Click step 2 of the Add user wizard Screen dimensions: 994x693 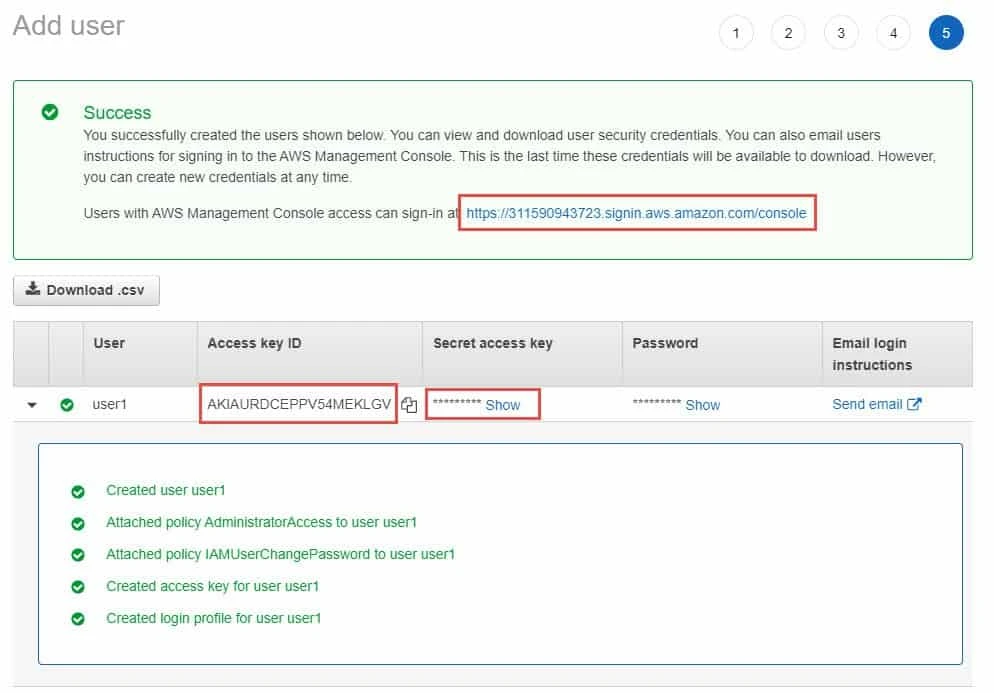(x=788, y=32)
